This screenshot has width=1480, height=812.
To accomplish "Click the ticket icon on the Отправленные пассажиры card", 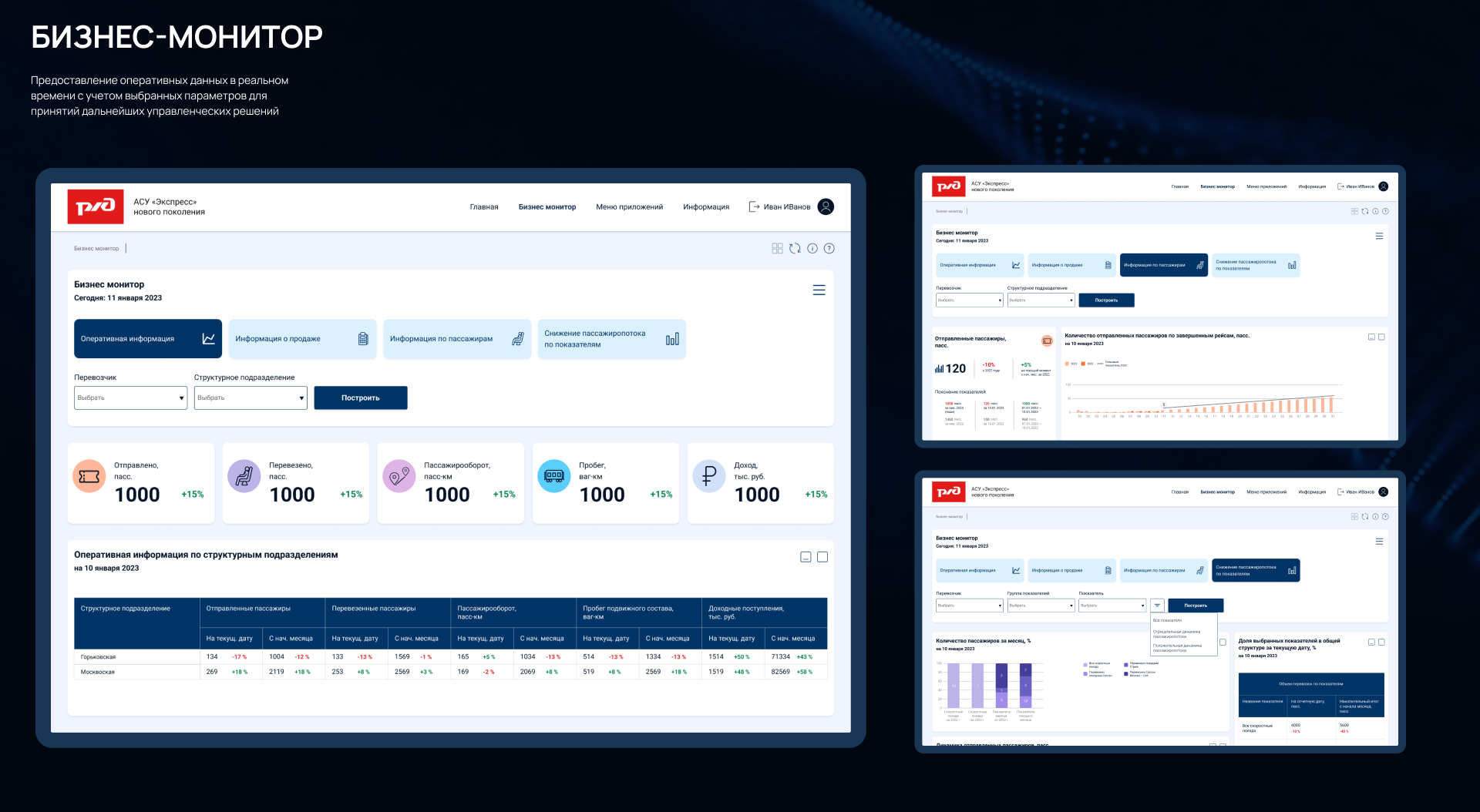I will pos(1047,341).
